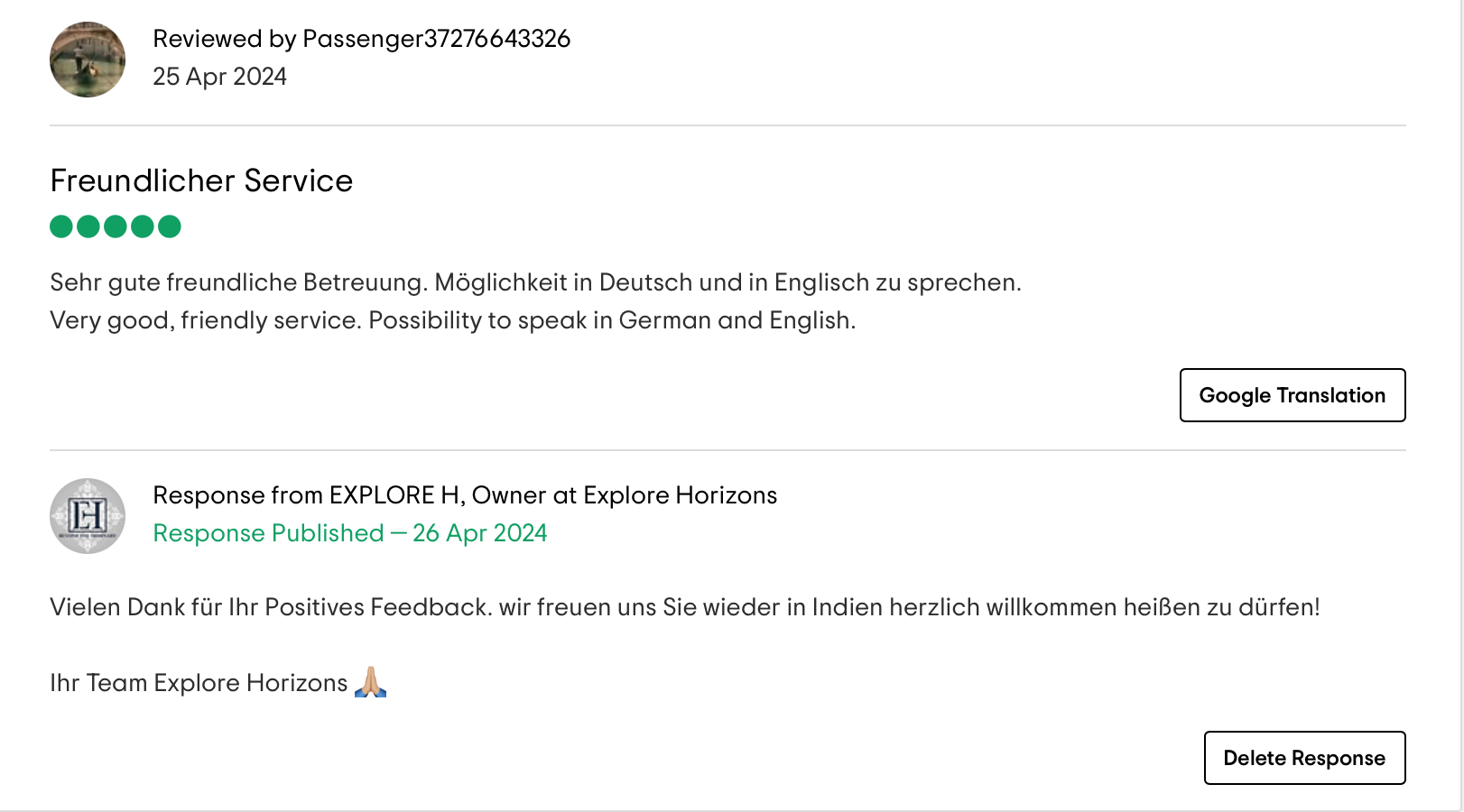1464x812 pixels.
Task: Click the fifth green rating bubble
Action: pos(170,226)
